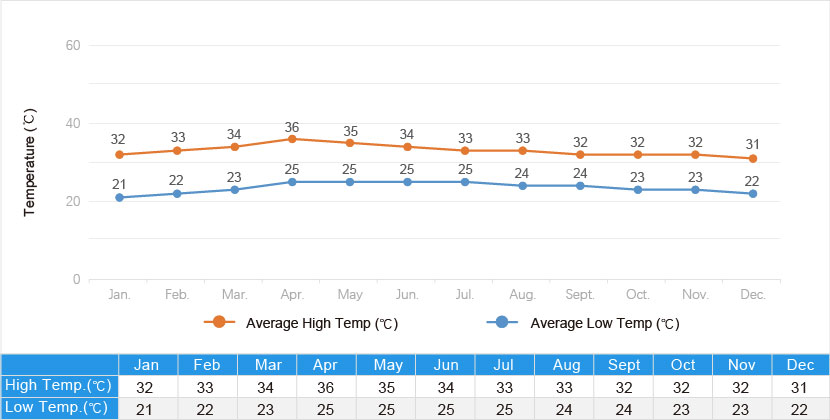Toggle the Average Low Temp legend series
Screen dimensions: 830x420
[x=604, y=323]
